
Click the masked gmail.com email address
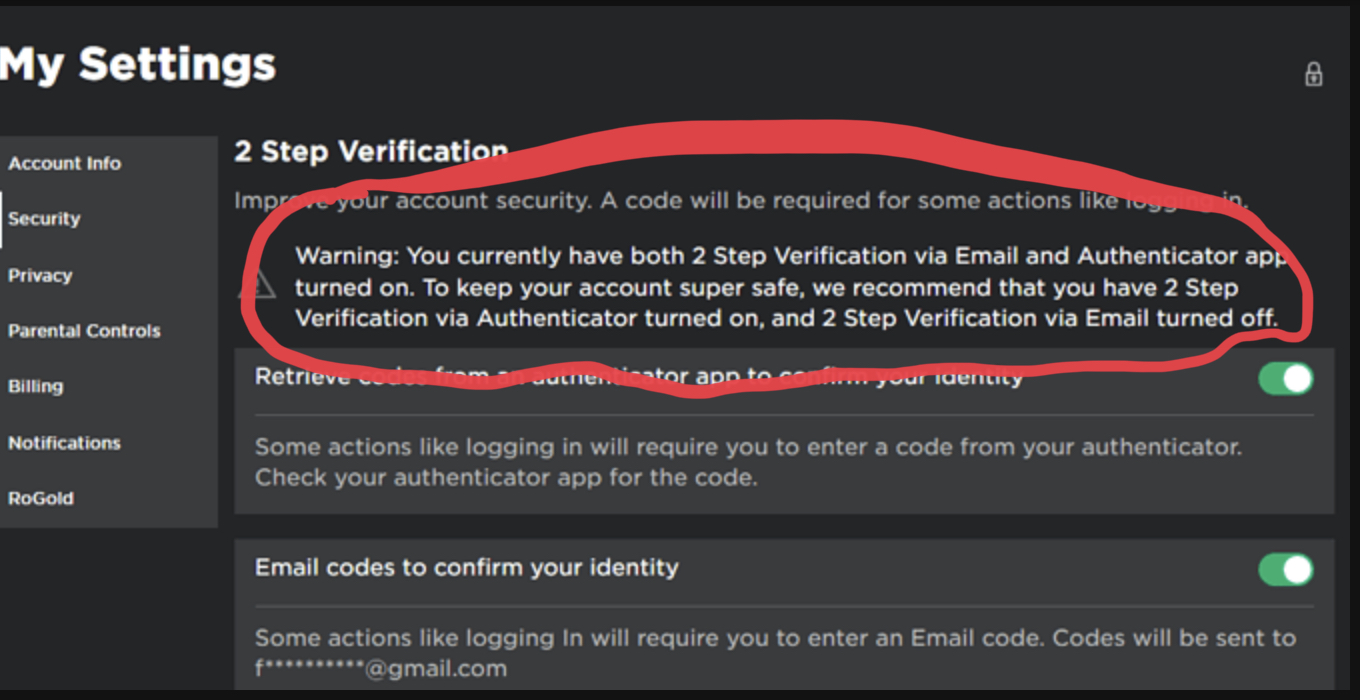(381, 667)
